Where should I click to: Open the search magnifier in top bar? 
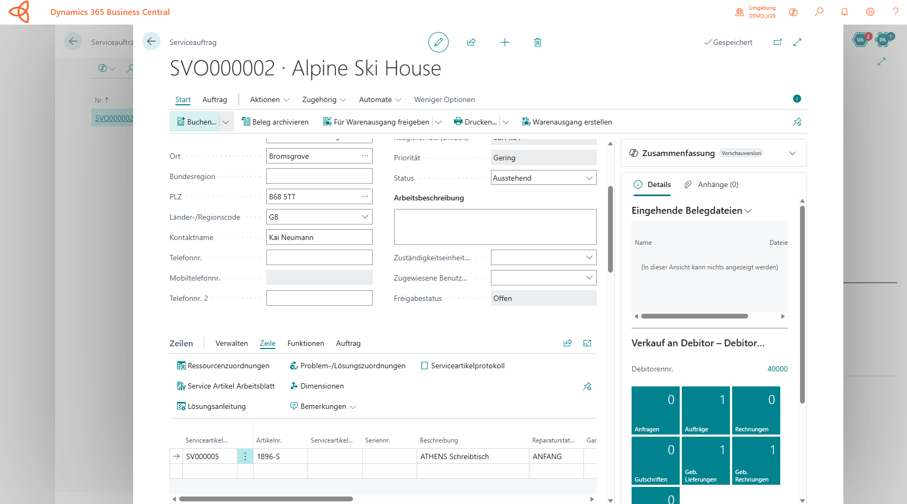(819, 12)
